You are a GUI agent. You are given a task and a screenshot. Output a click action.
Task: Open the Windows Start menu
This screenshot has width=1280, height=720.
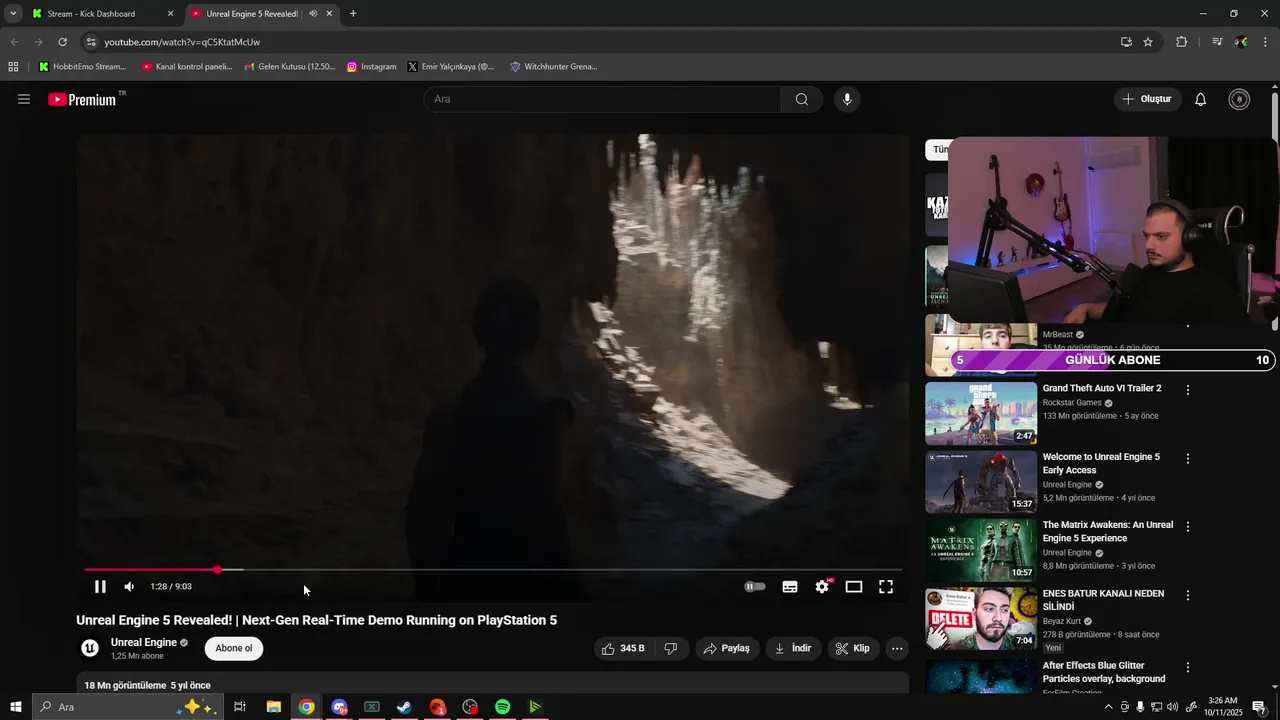15,707
